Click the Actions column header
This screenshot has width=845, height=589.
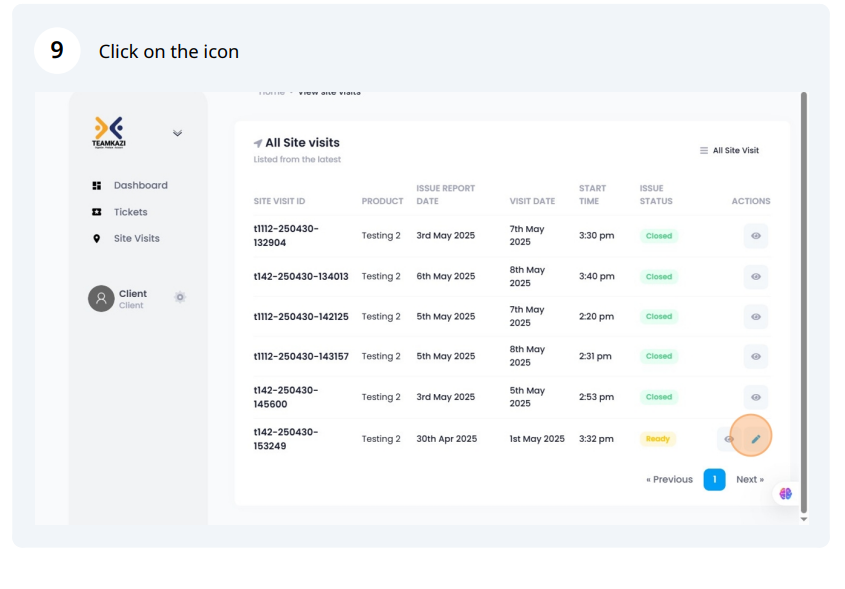751,201
